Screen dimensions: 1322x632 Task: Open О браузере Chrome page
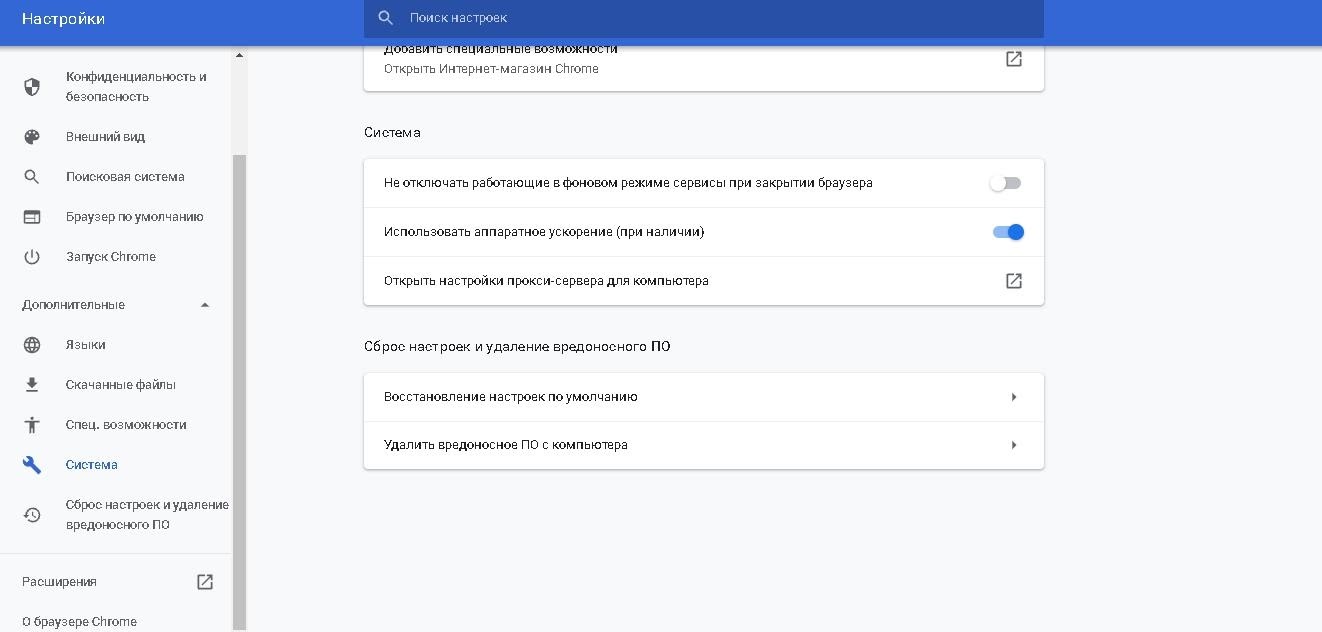(x=80, y=621)
